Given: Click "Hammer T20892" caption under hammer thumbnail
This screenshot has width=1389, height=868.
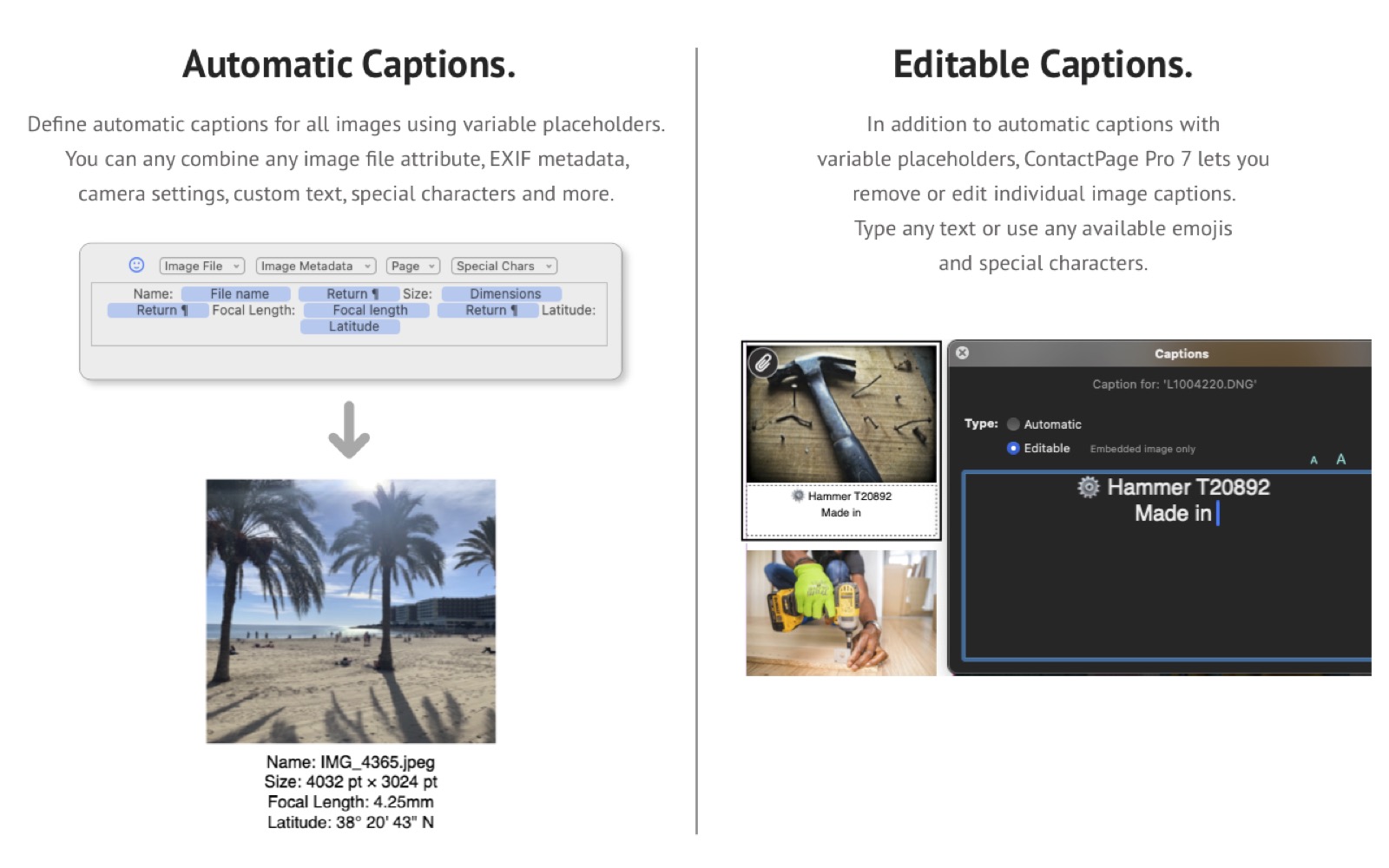Looking at the screenshot, I should 849,496.
